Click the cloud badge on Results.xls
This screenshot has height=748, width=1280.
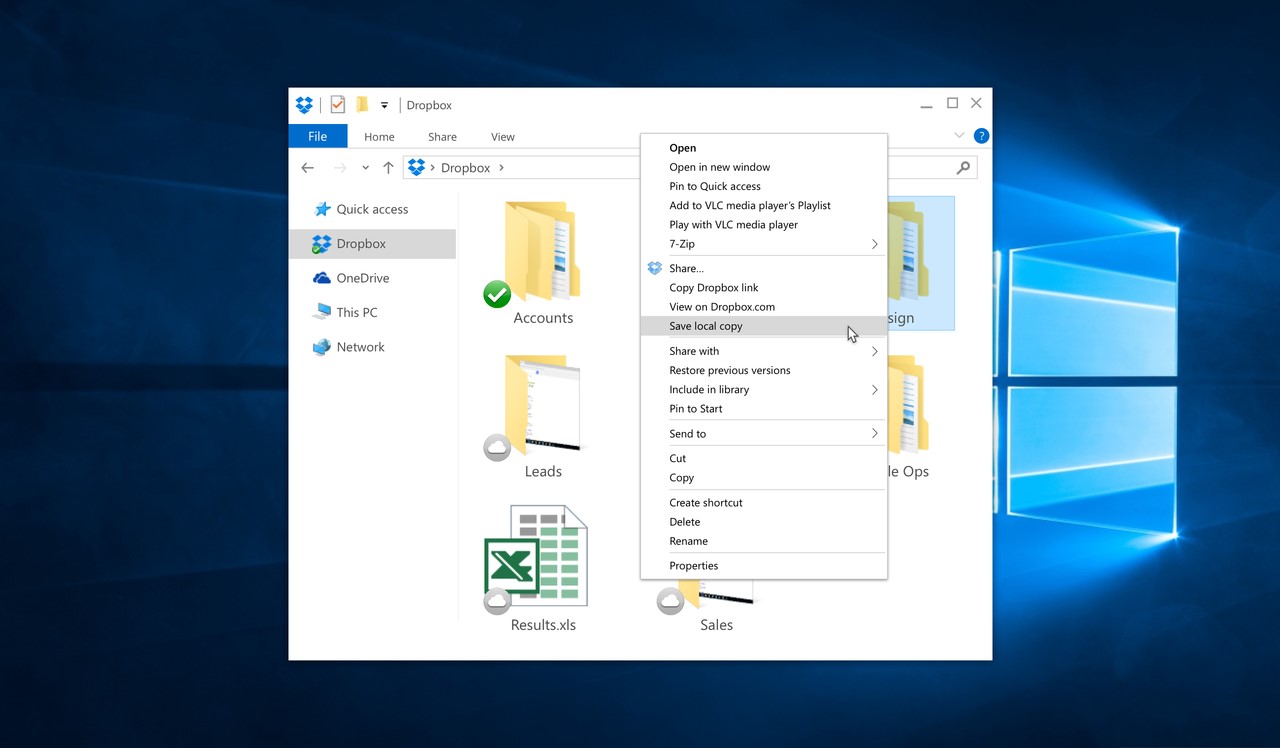click(497, 601)
